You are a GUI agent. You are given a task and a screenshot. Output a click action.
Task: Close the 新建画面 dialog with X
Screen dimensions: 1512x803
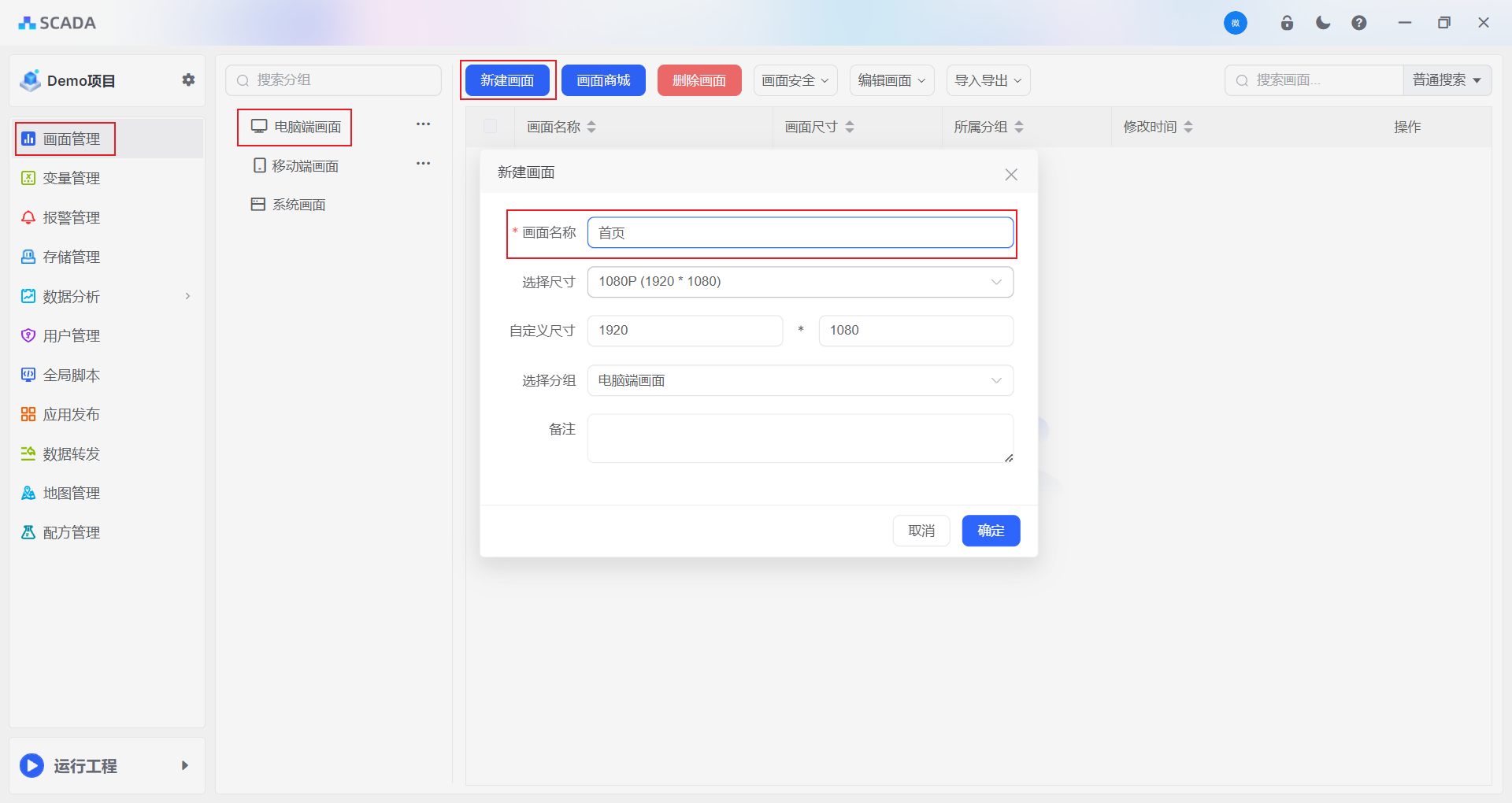[x=1011, y=175]
